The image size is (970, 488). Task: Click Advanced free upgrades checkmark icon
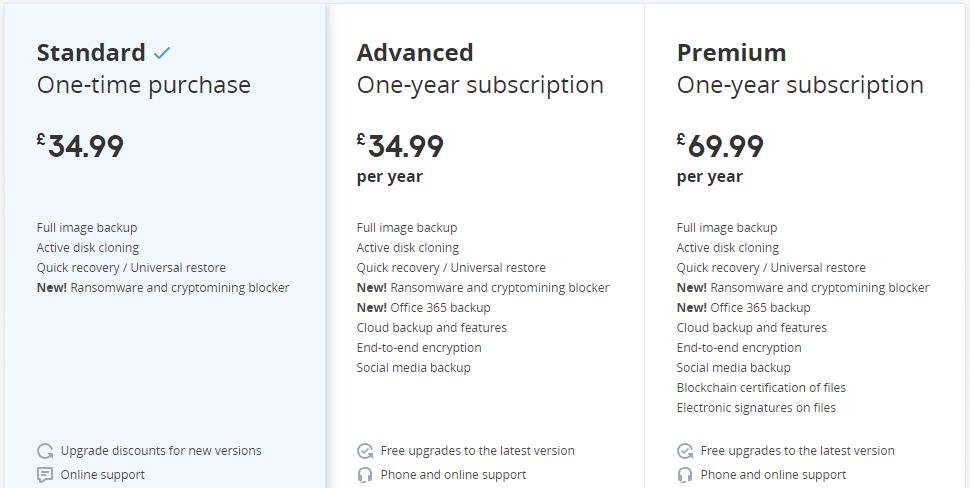pyautogui.click(x=365, y=451)
